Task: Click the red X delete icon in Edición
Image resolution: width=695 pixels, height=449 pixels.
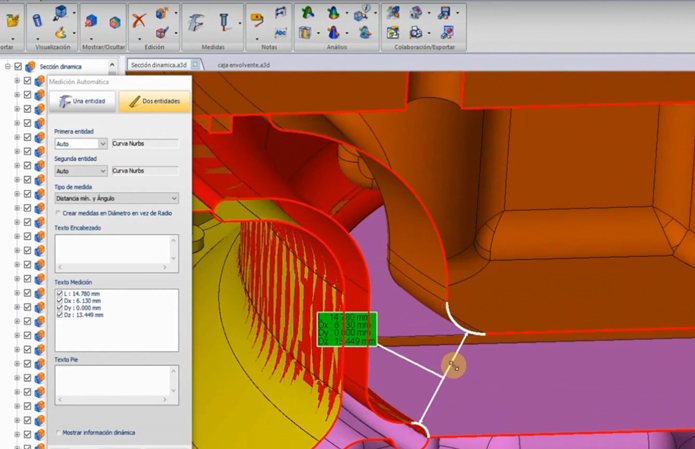Action: [139, 19]
